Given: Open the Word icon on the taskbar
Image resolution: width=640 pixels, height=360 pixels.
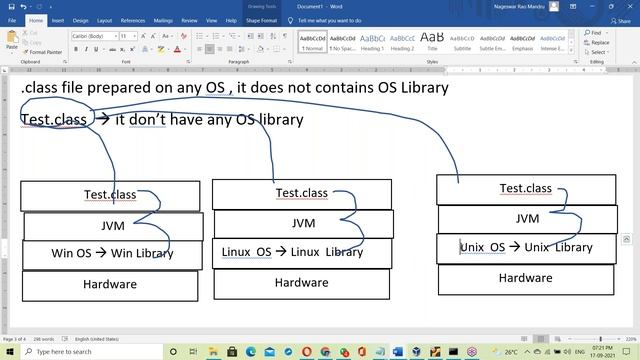Looking at the screenshot, I should (398, 351).
